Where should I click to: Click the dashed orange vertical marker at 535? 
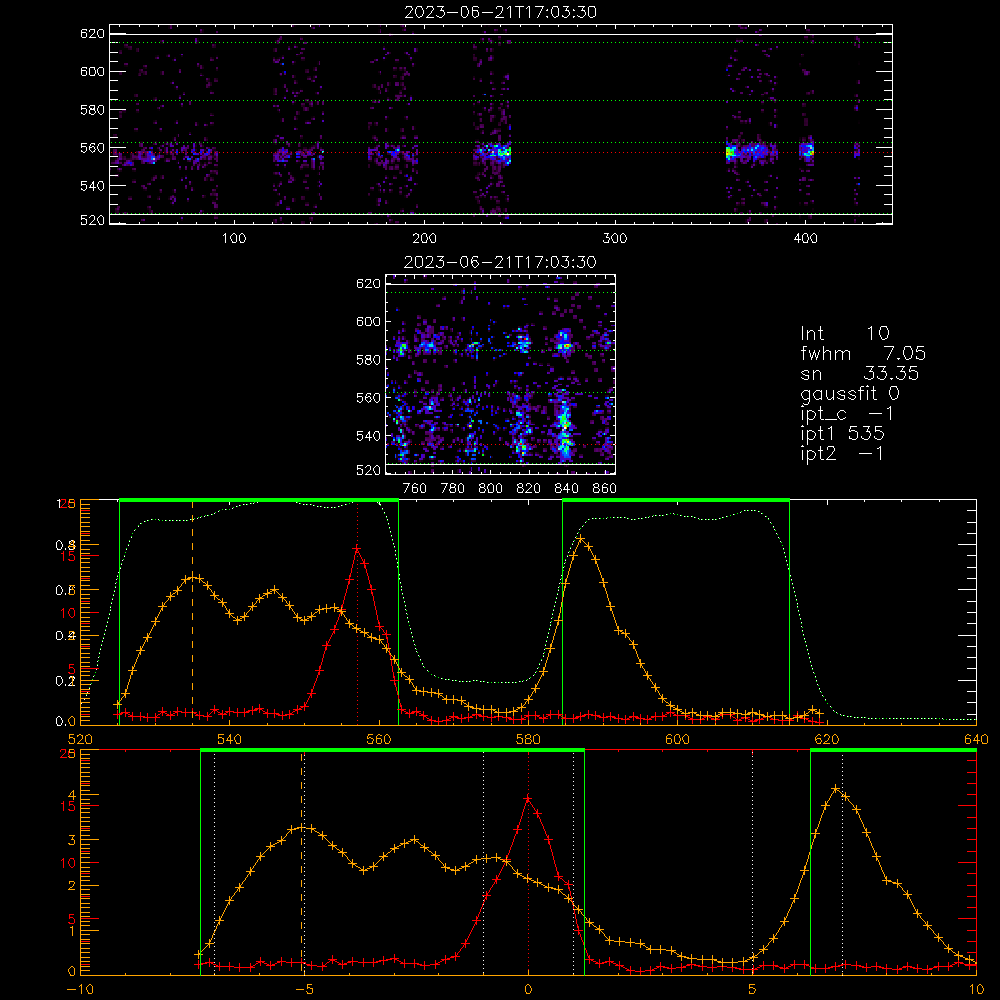pyautogui.click(x=193, y=612)
